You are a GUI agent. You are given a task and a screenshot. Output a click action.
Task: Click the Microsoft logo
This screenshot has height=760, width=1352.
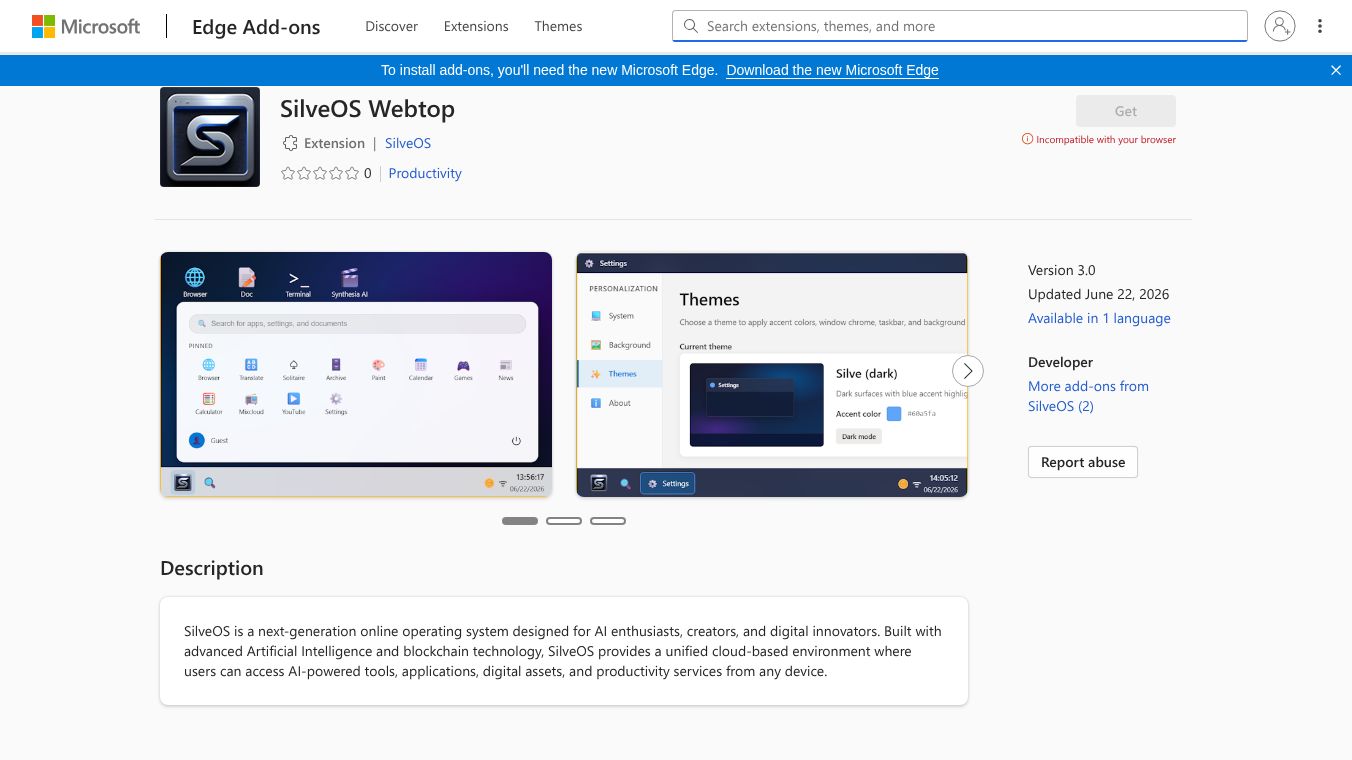pyautogui.click(x=86, y=27)
